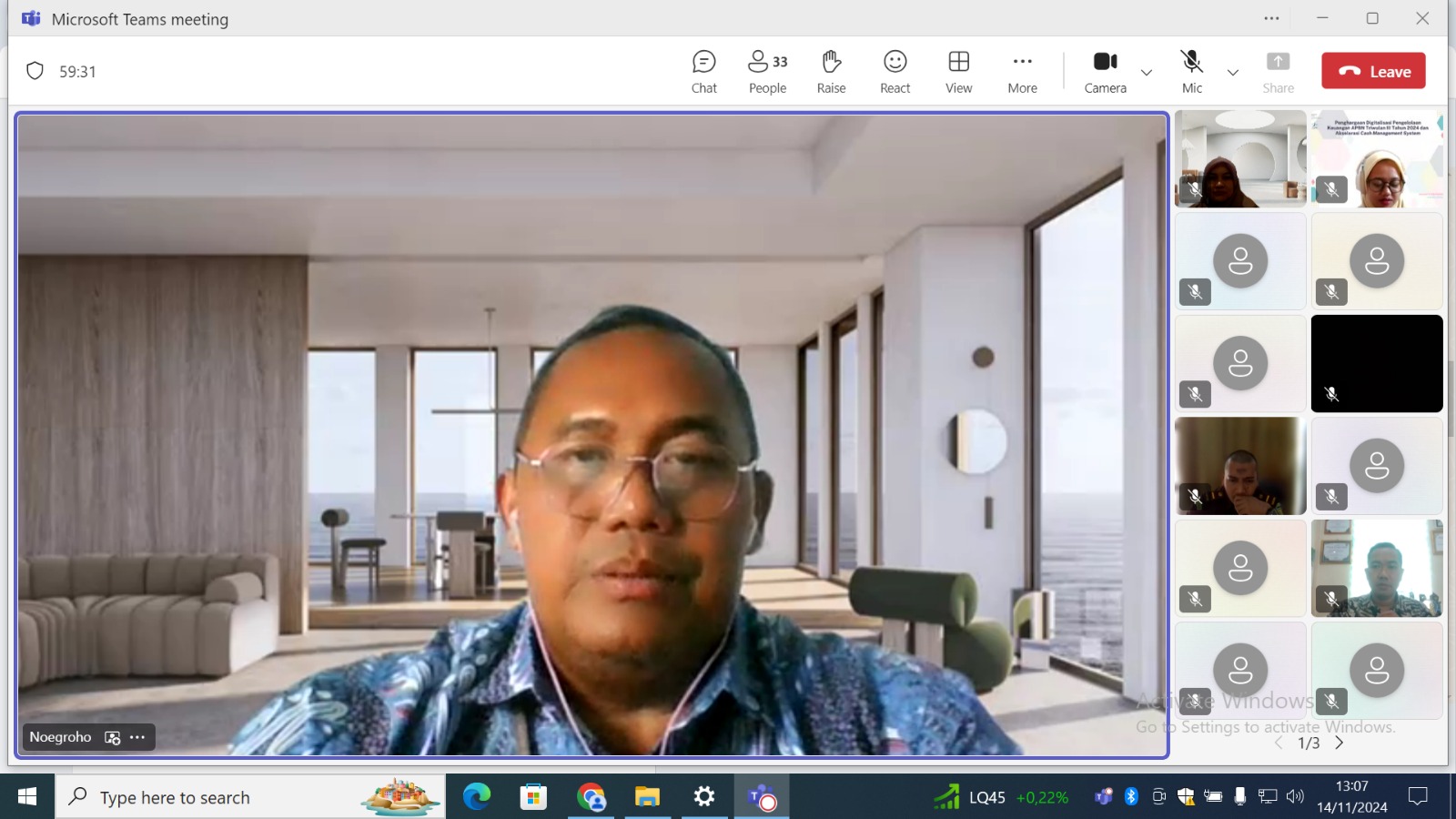Open more options for Noegroho's video

click(137, 737)
